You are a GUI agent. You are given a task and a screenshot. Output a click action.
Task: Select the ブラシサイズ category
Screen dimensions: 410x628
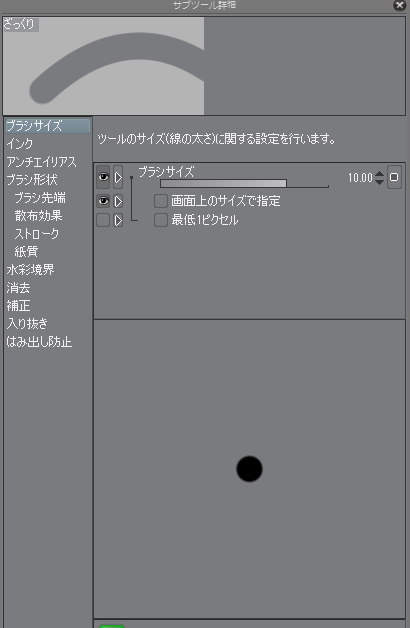[47, 126]
